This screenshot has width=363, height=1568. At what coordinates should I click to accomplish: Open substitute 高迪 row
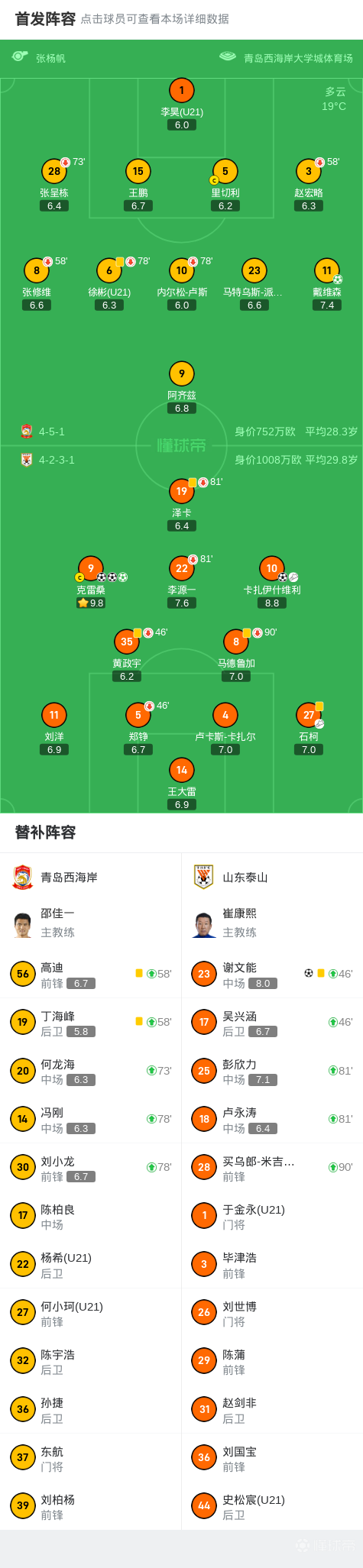pyautogui.click(x=91, y=974)
